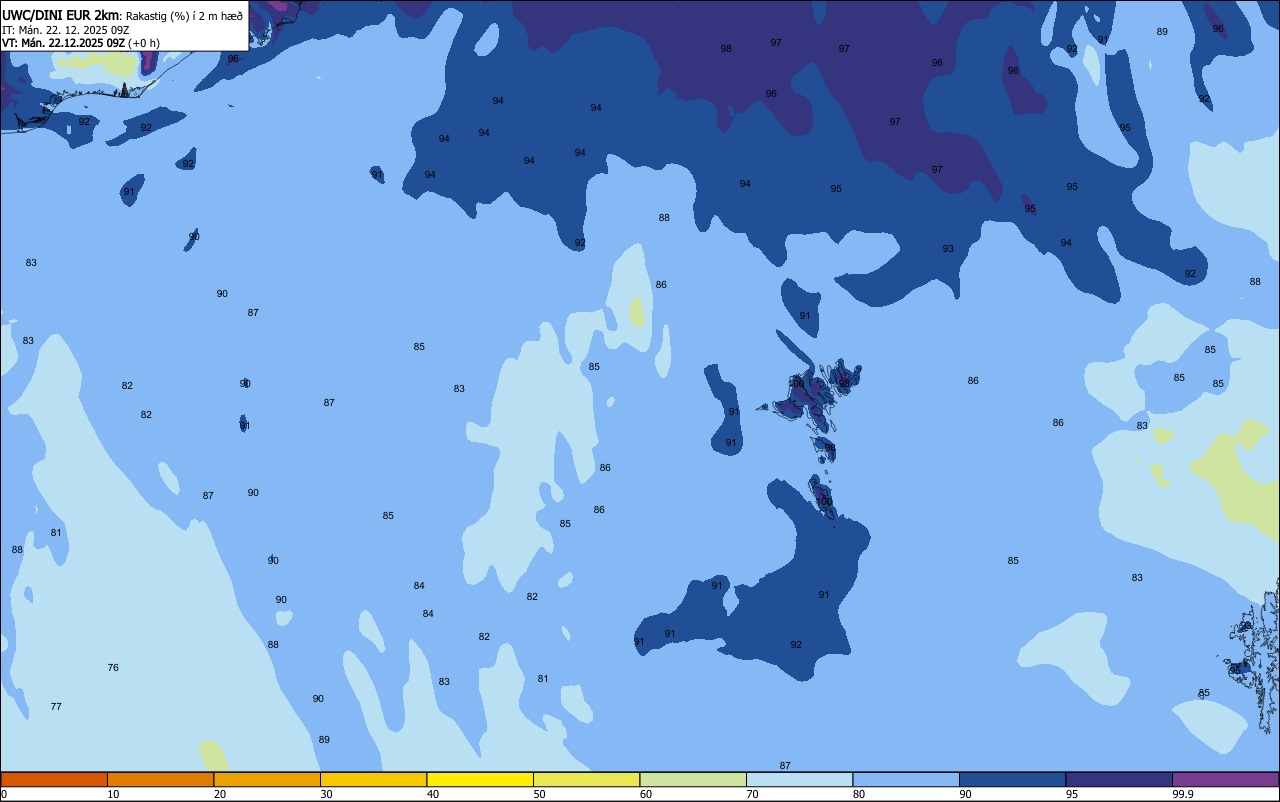This screenshot has height=802, width=1280.
Task: Click the humidity value '76' on the map
Action: pos(113,668)
